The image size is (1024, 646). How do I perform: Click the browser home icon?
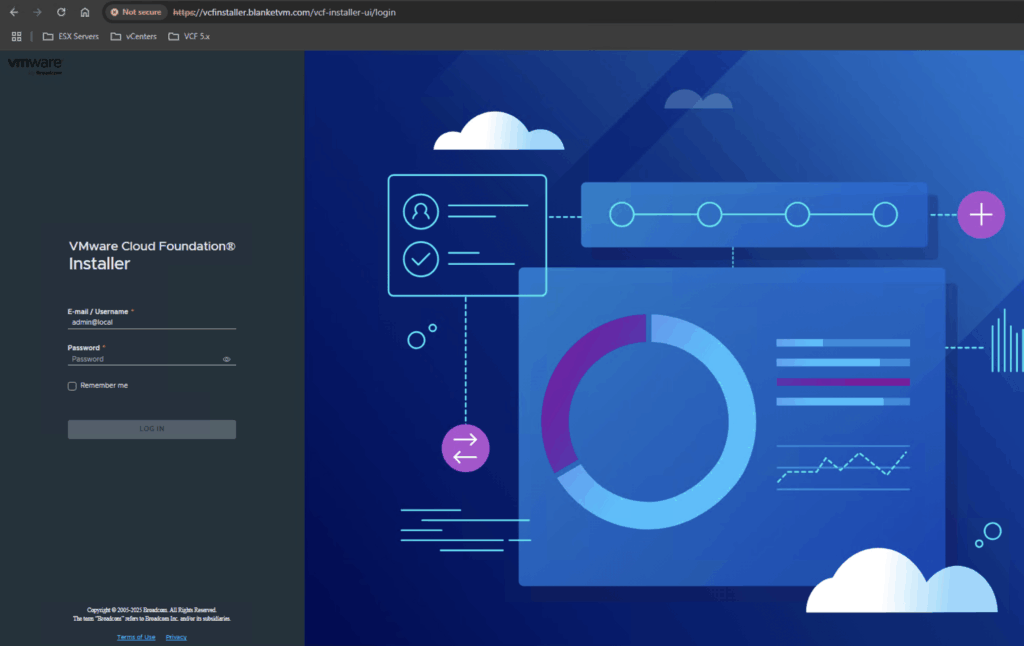[85, 12]
